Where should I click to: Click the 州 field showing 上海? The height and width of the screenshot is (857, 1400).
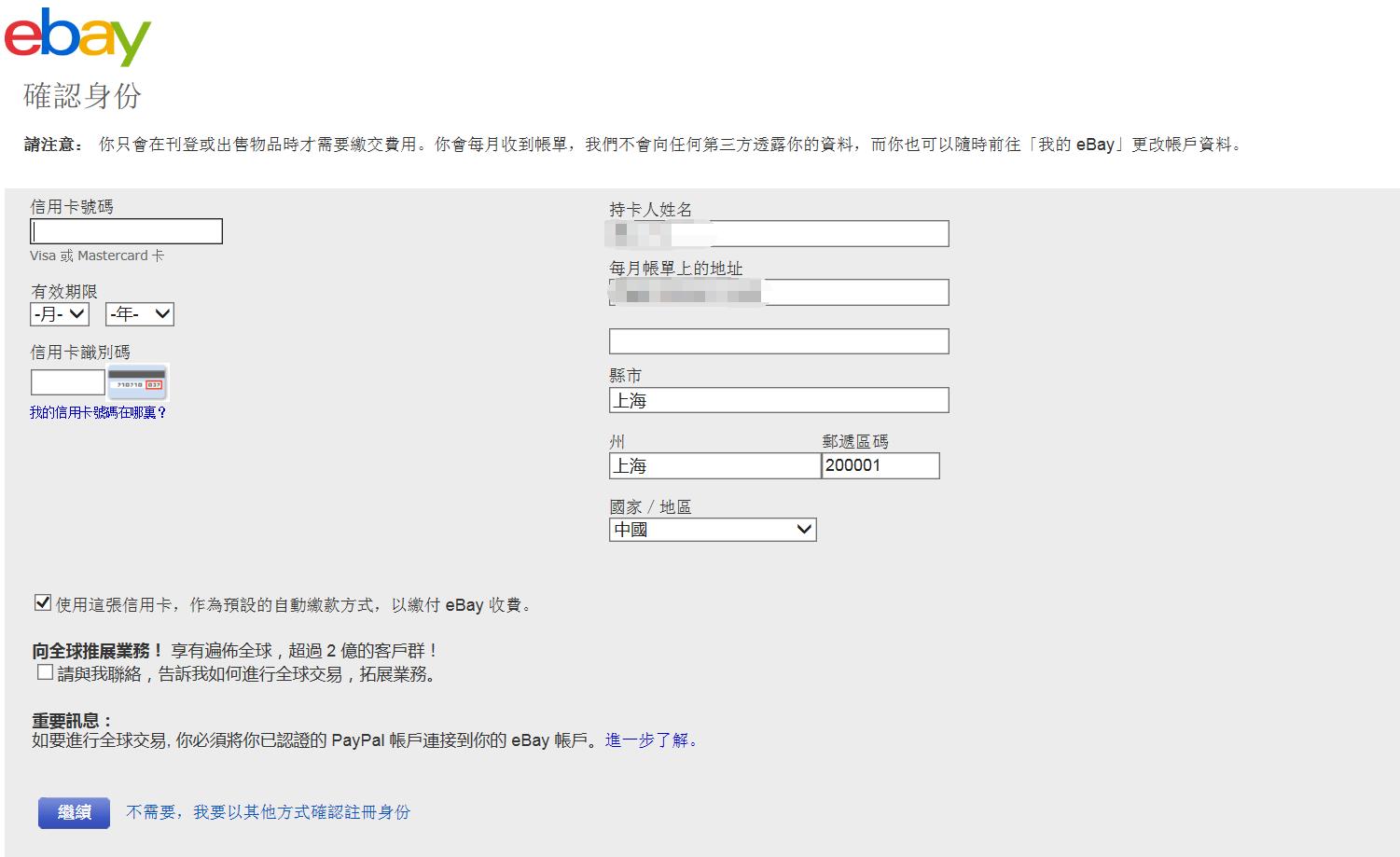(714, 465)
